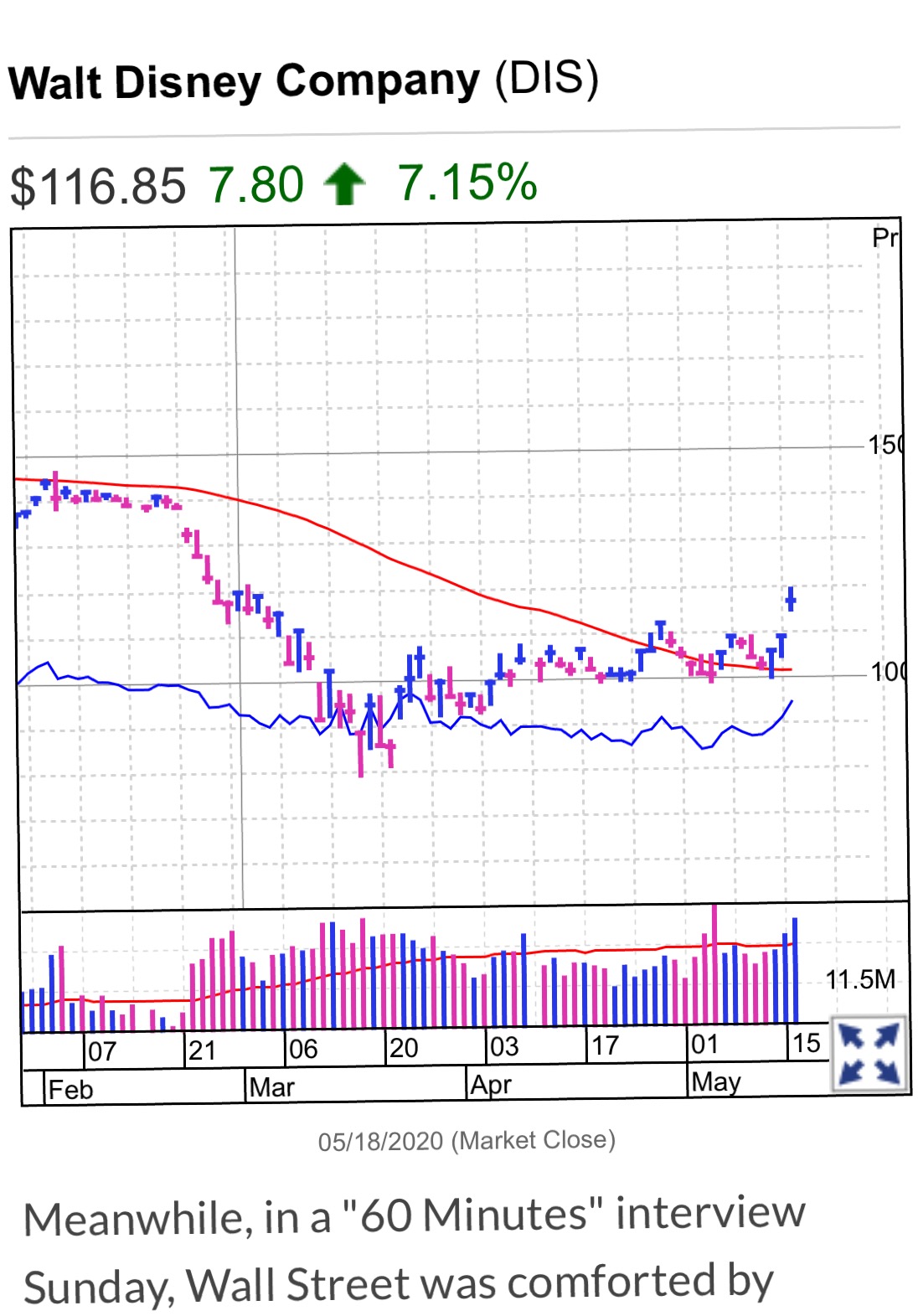Screen dimensions: 918x1316
Task: Click the 05/18/2020 (Market Close) caption
Action: point(467,1141)
